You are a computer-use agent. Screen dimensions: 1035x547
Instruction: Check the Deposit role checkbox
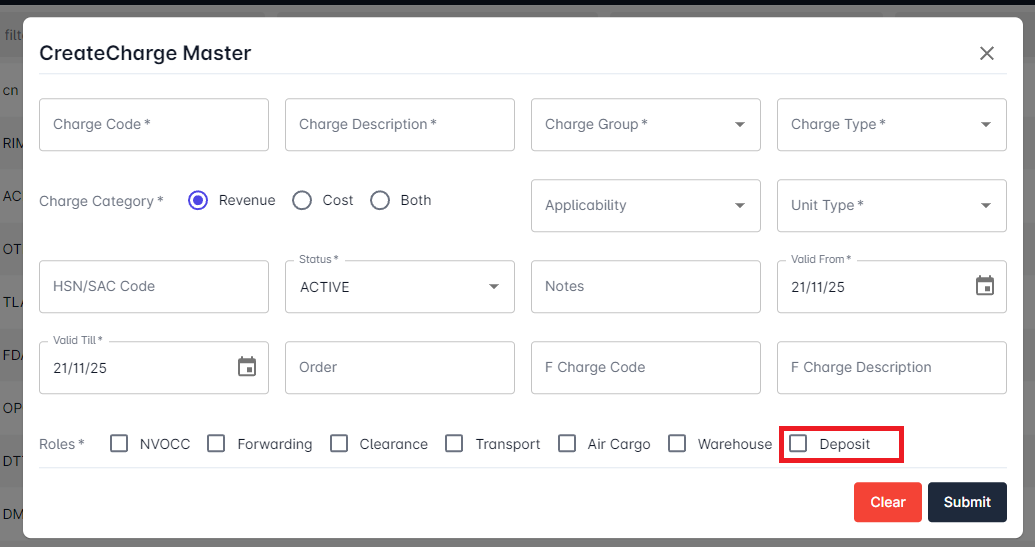[798, 443]
